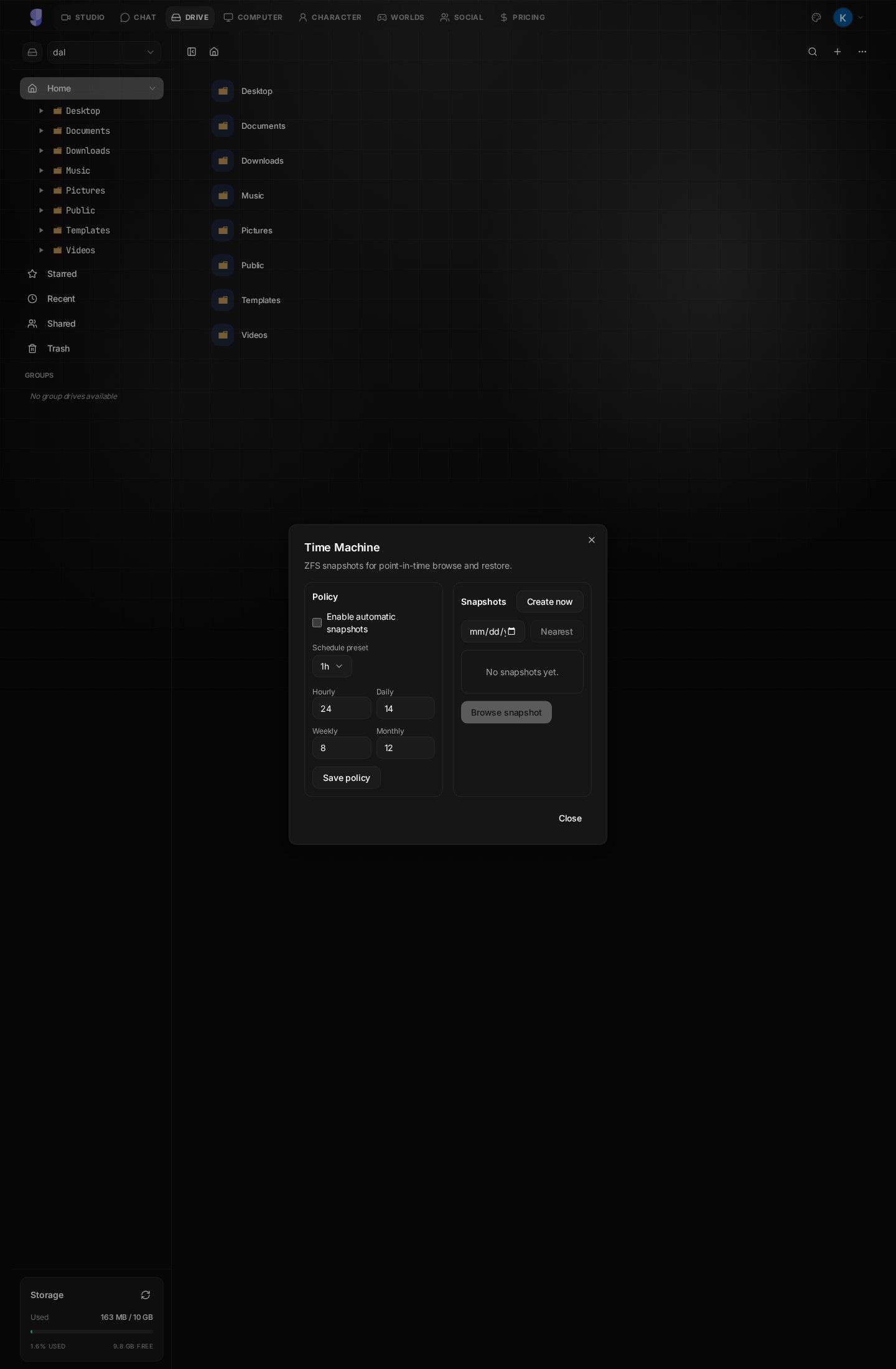Click the storage refresh icon
Screen dimensions: 896x1369
pyautogui.click(x=146, y=1295)
